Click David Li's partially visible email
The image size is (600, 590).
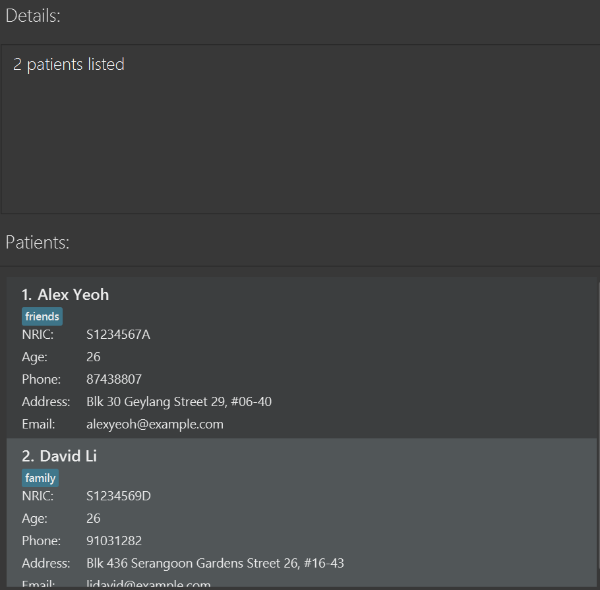coord(149,583)
